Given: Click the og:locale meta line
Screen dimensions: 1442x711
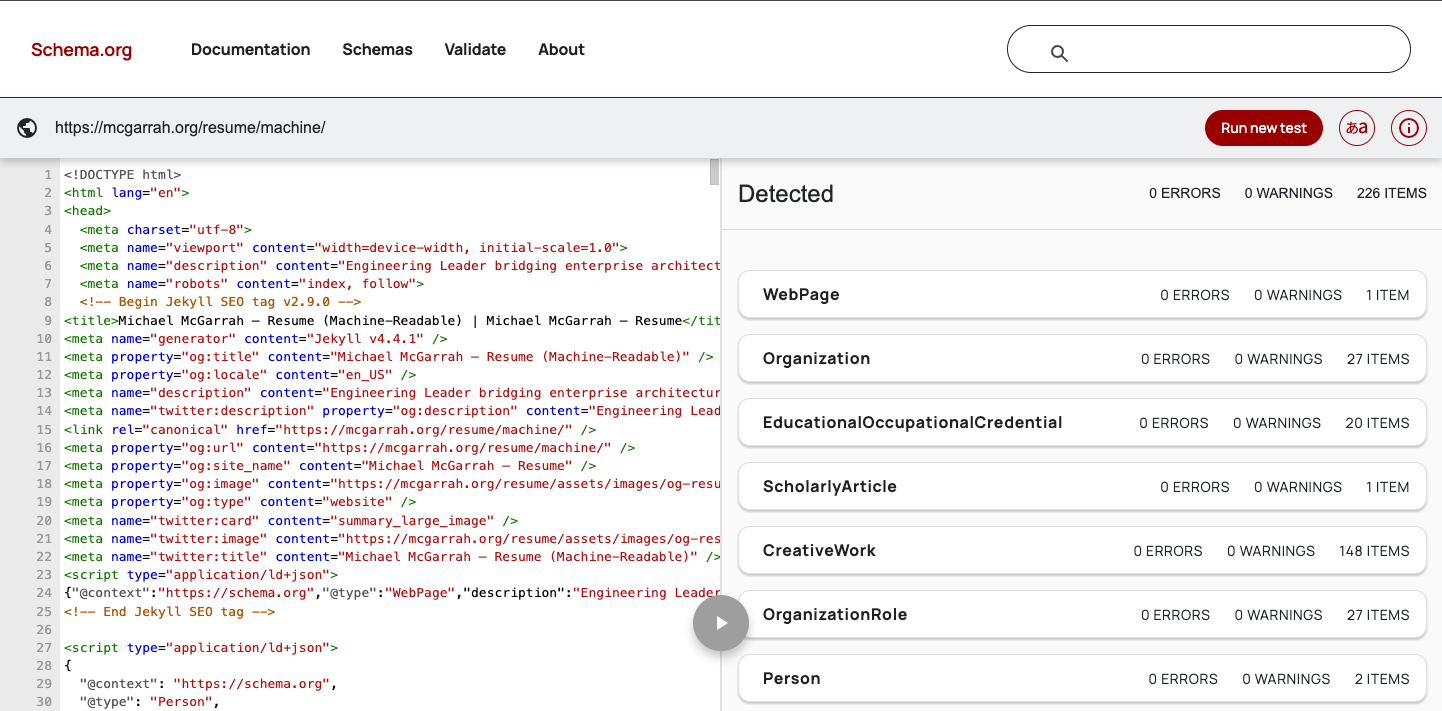Looking at the screenshot, I should coord(240,375).
